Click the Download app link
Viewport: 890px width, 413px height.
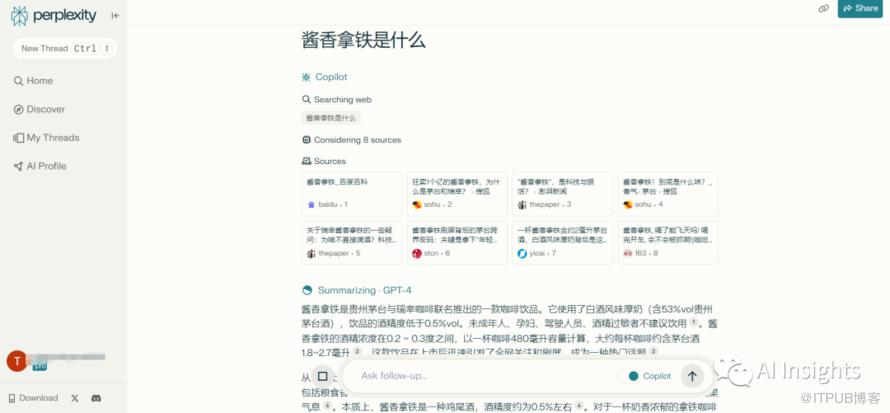click(33, 398)
